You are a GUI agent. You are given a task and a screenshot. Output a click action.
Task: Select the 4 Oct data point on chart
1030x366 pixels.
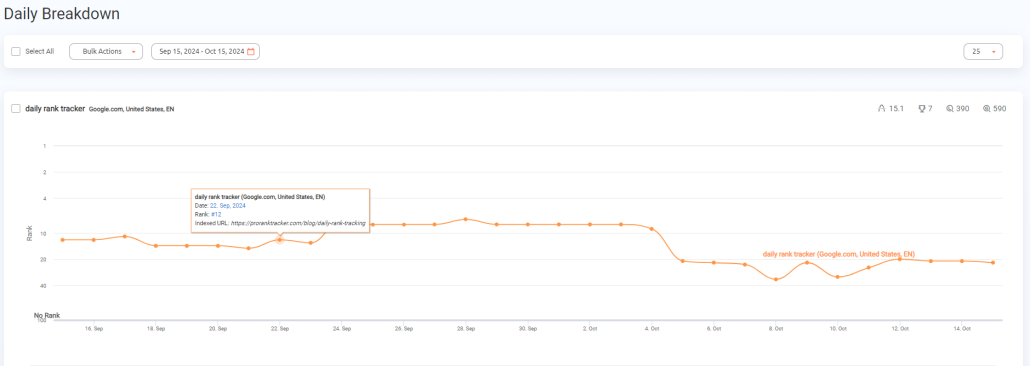point(651,229)
